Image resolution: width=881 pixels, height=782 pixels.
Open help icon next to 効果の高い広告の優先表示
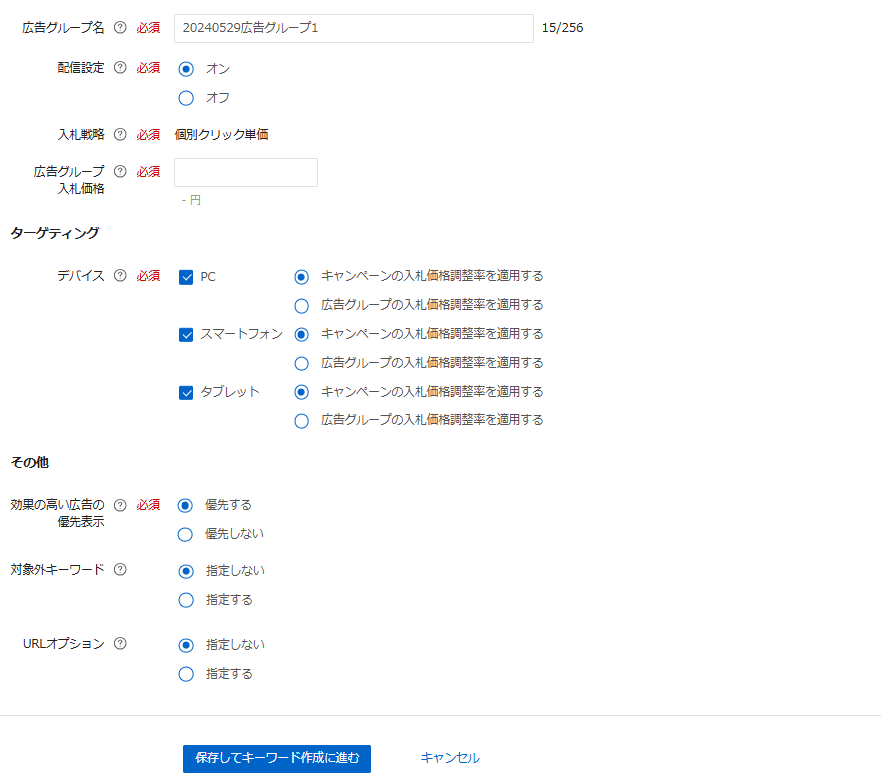[120, 505]
